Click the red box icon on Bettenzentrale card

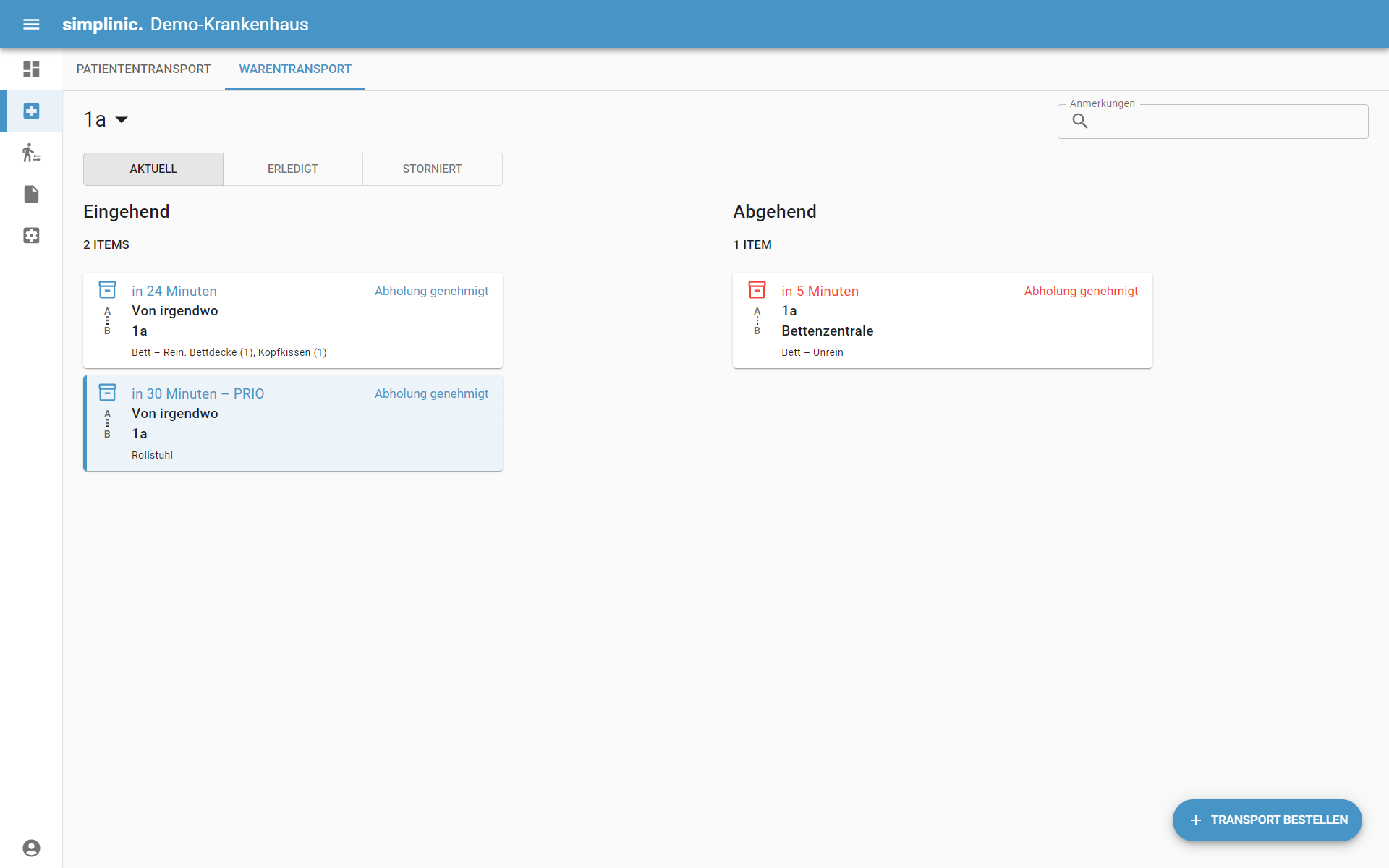pos(757,290)
